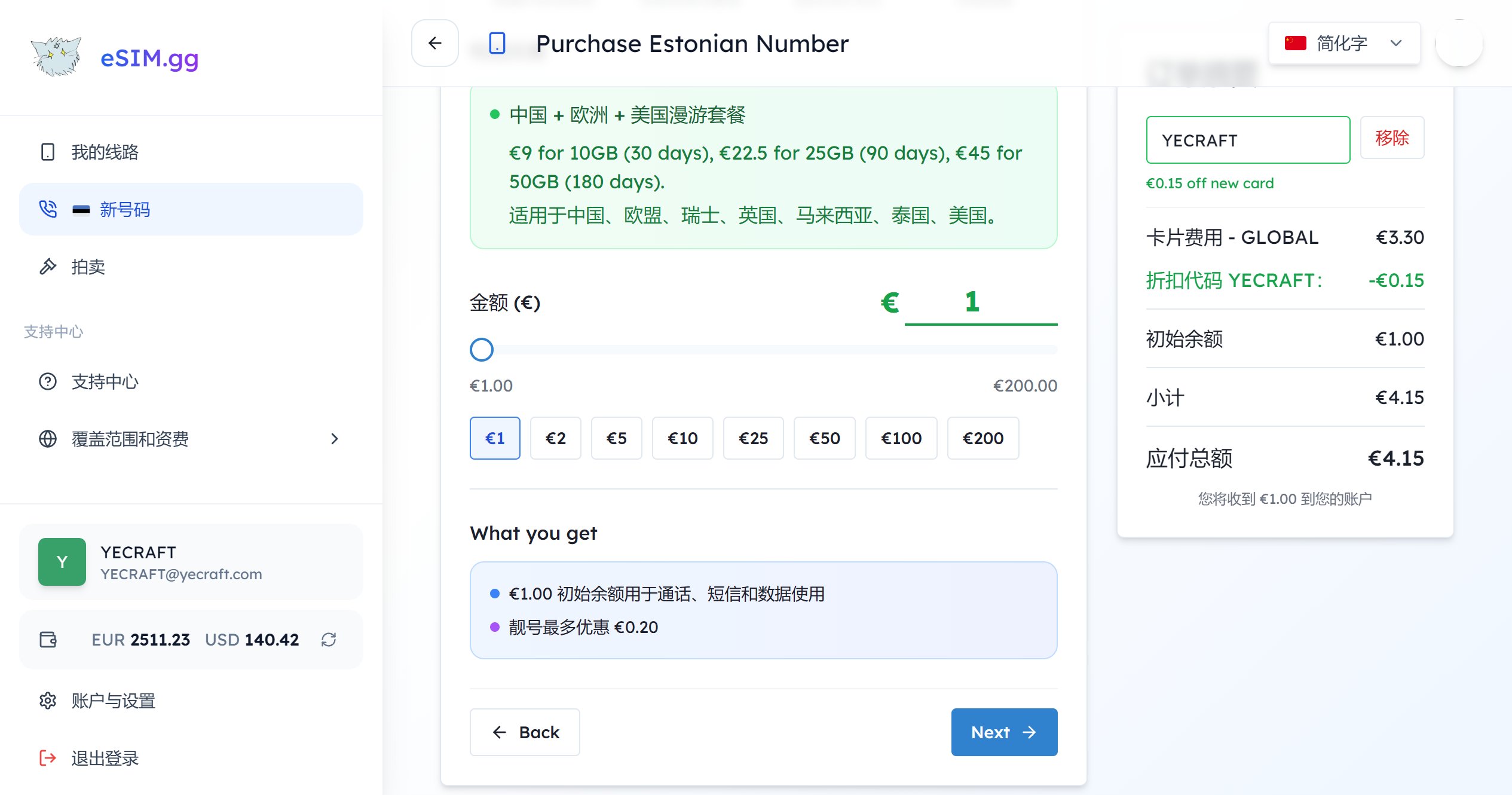Open the profile circle menu top right
The height and width of the screenshot is (795, 1512).
tap(1459, 43)
